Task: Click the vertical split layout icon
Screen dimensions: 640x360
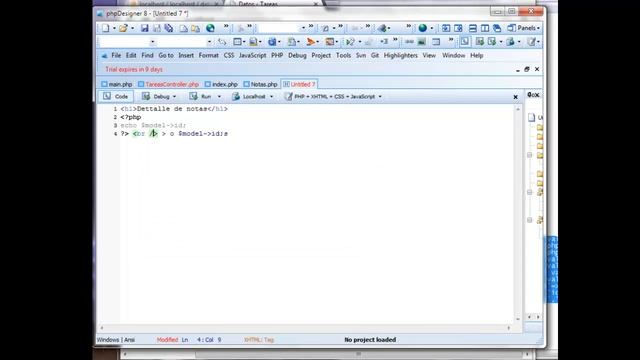Action: click(x=485, y=28)
